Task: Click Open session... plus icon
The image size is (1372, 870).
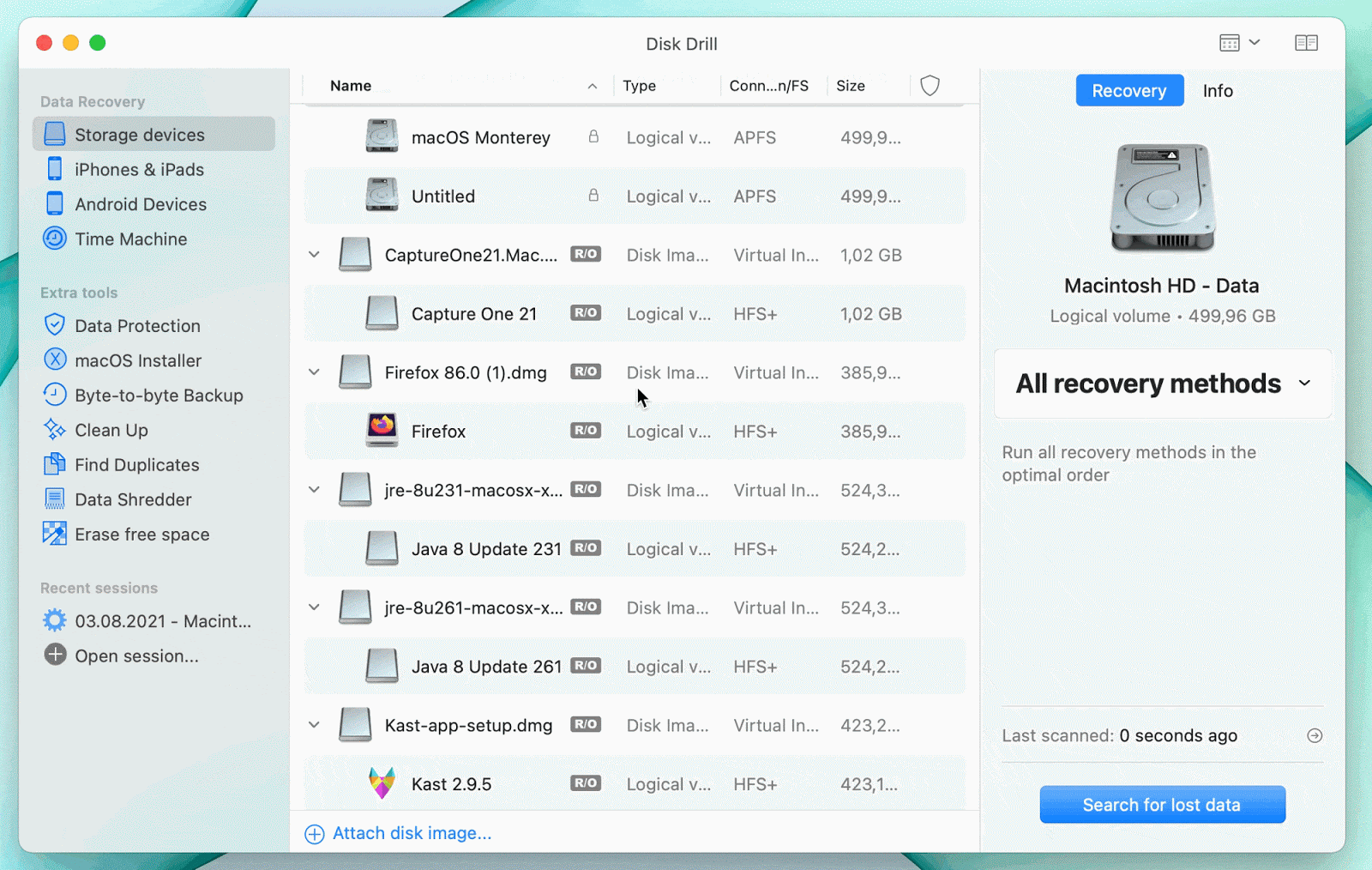Action: [x=55, y=655]
